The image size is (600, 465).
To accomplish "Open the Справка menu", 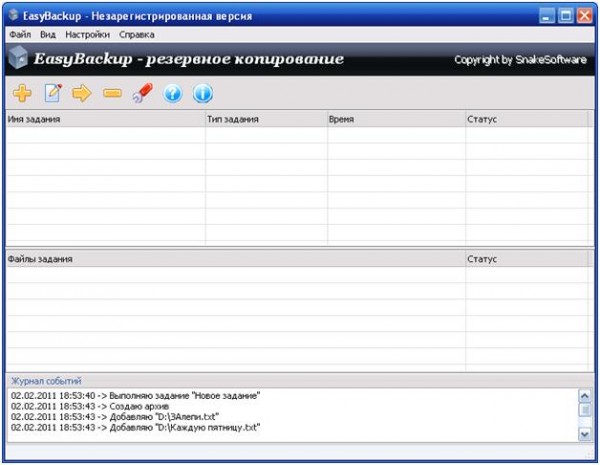I will point(137,34).
